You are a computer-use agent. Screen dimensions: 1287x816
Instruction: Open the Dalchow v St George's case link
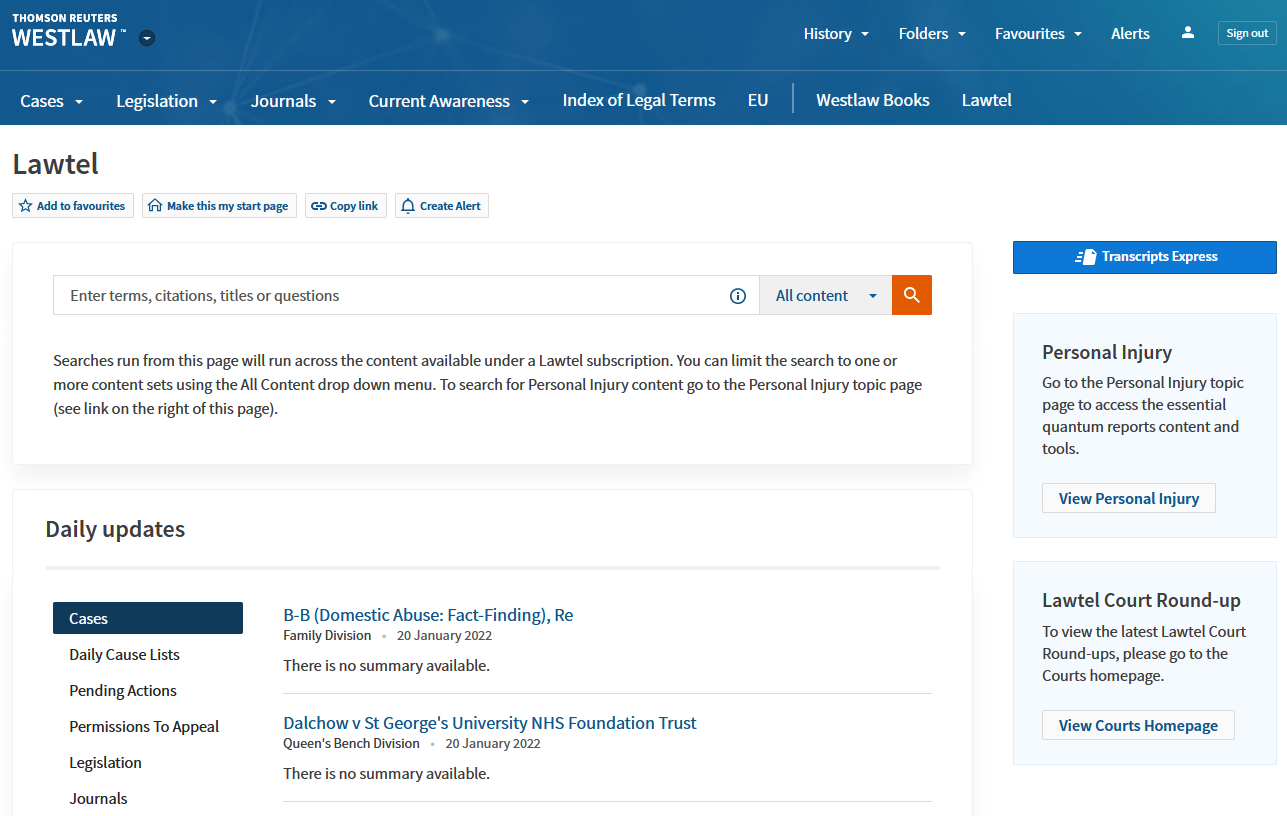tap(489, 722)
